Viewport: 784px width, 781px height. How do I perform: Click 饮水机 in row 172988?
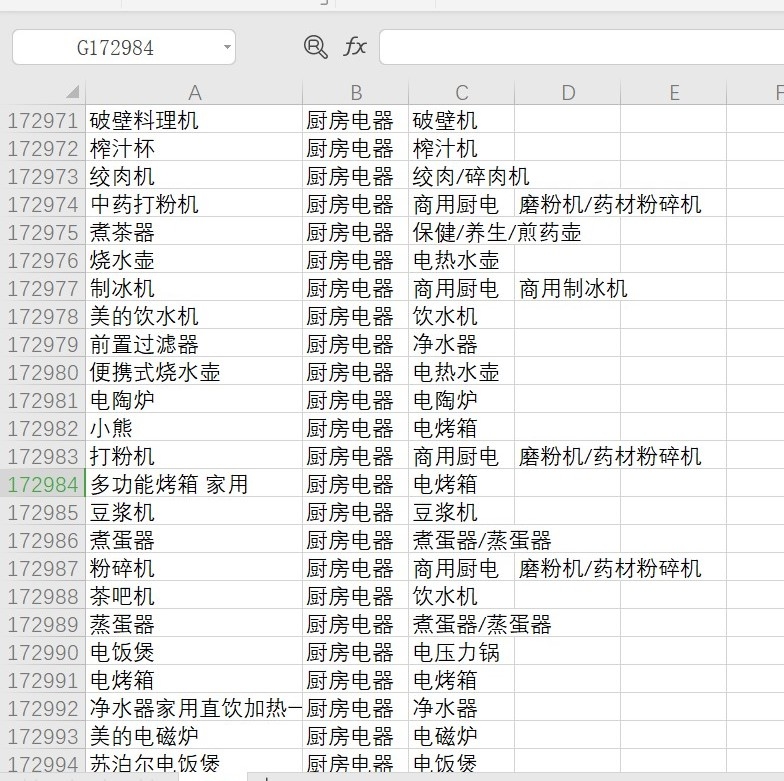point(462,596)
